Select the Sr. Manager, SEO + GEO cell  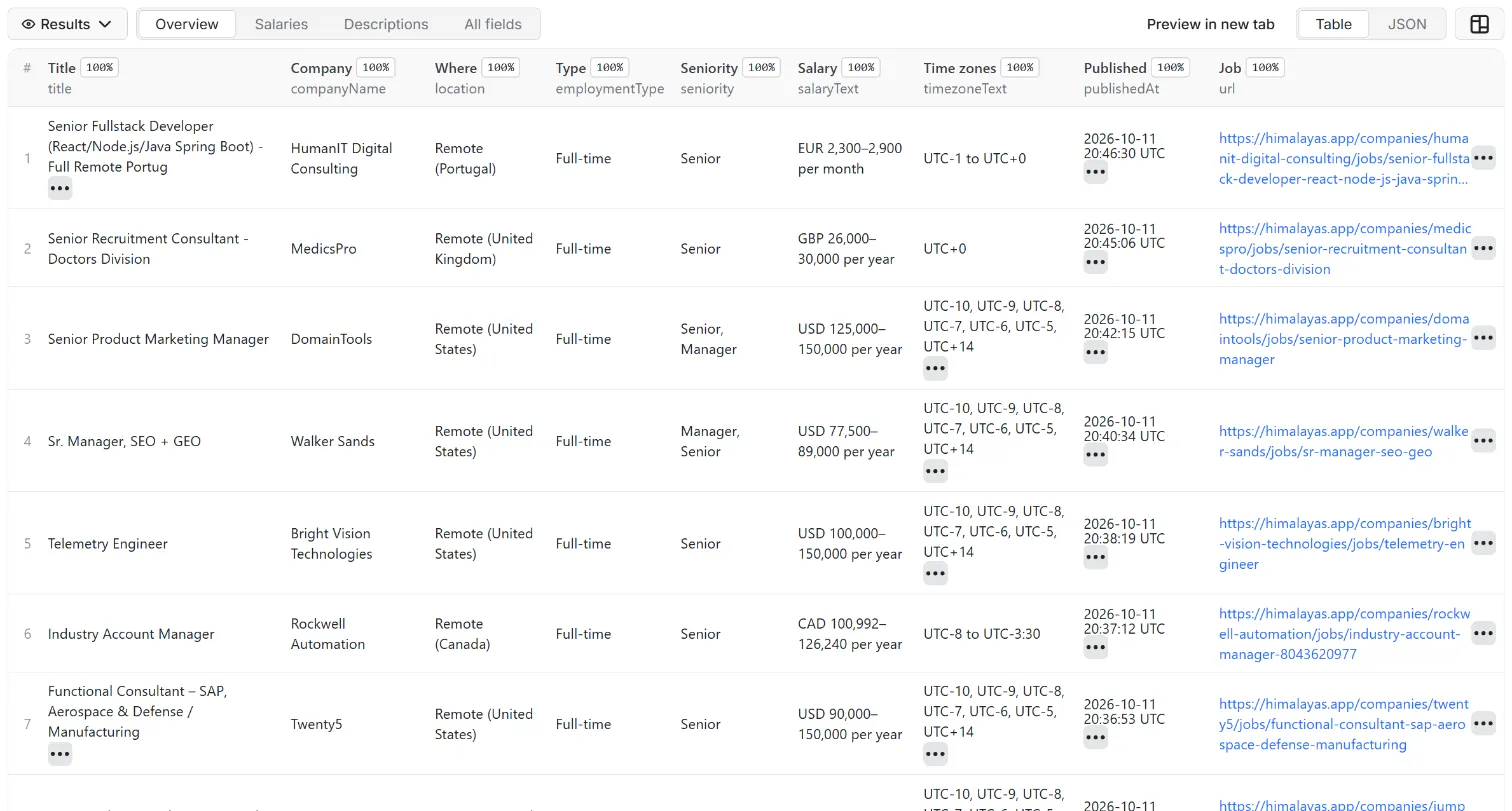124,441
